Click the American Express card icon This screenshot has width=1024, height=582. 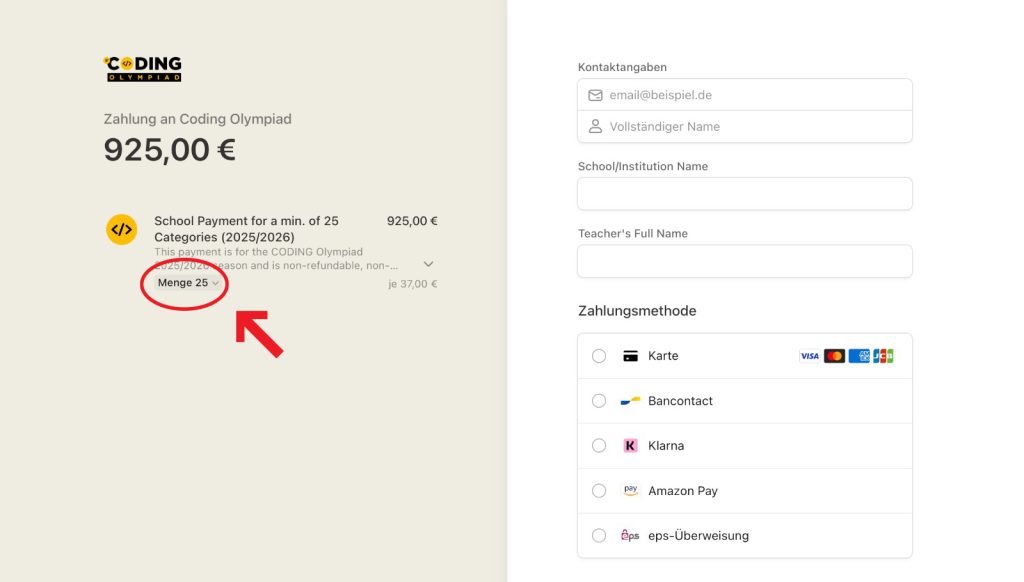click(x=859, y=356)
